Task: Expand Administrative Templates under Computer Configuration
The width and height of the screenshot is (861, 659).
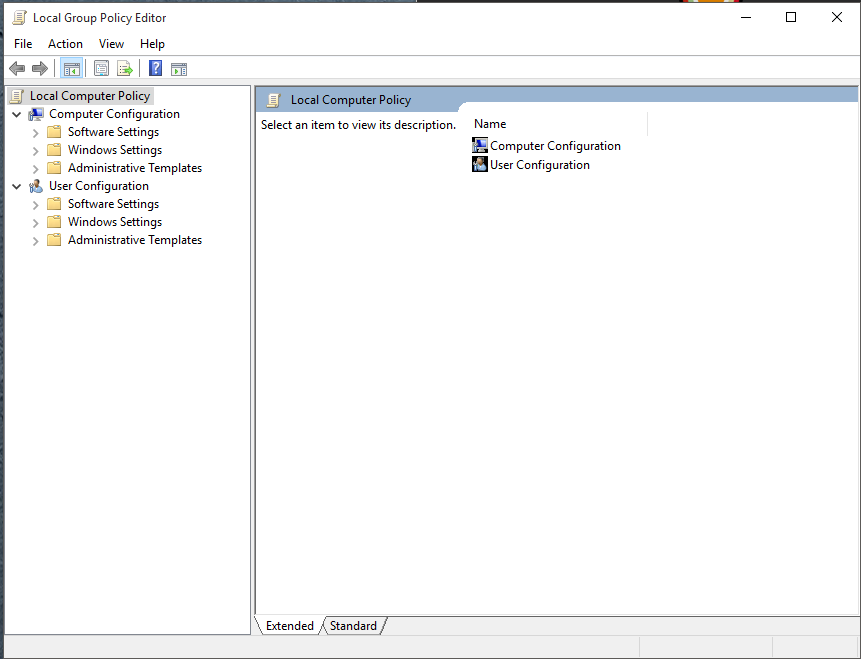Action: coord(36,169)
